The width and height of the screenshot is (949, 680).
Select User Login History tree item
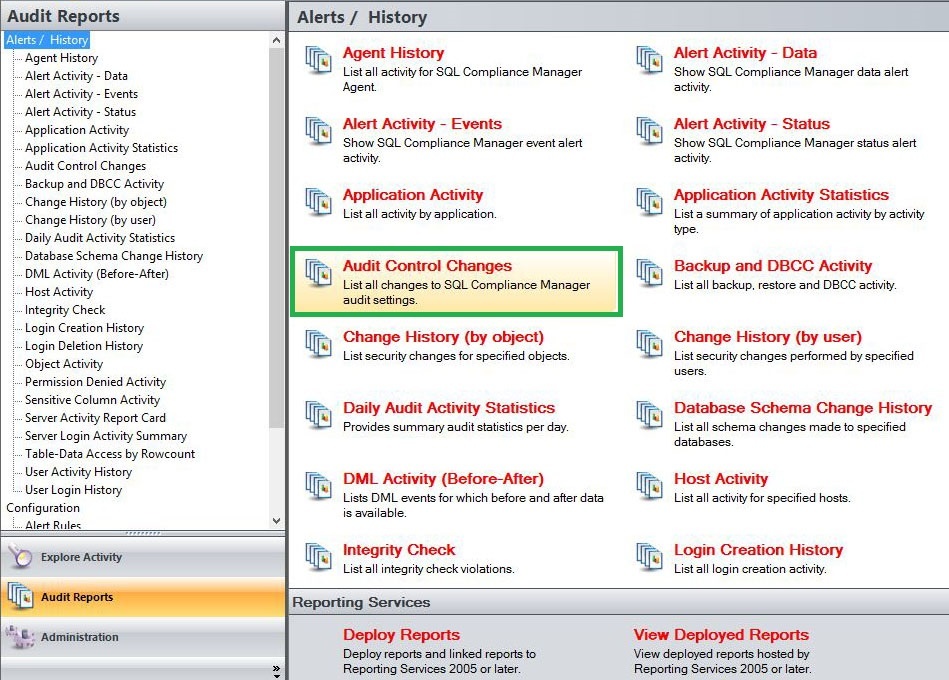[73, 490]
